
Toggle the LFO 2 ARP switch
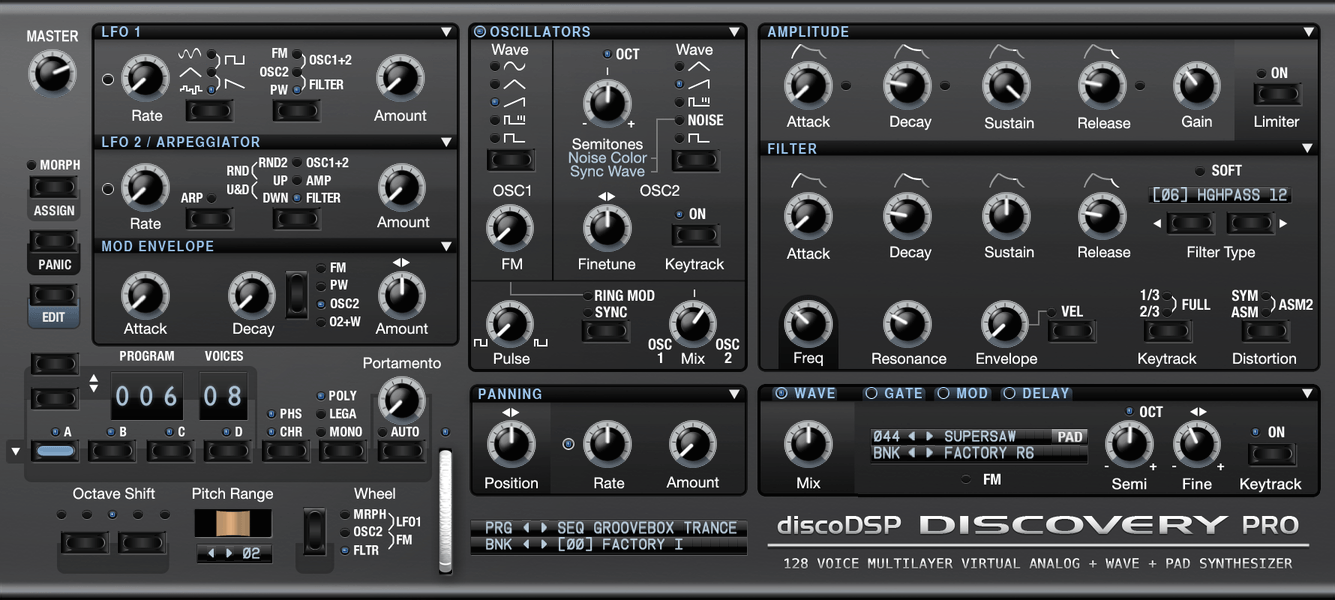[210, 217]
